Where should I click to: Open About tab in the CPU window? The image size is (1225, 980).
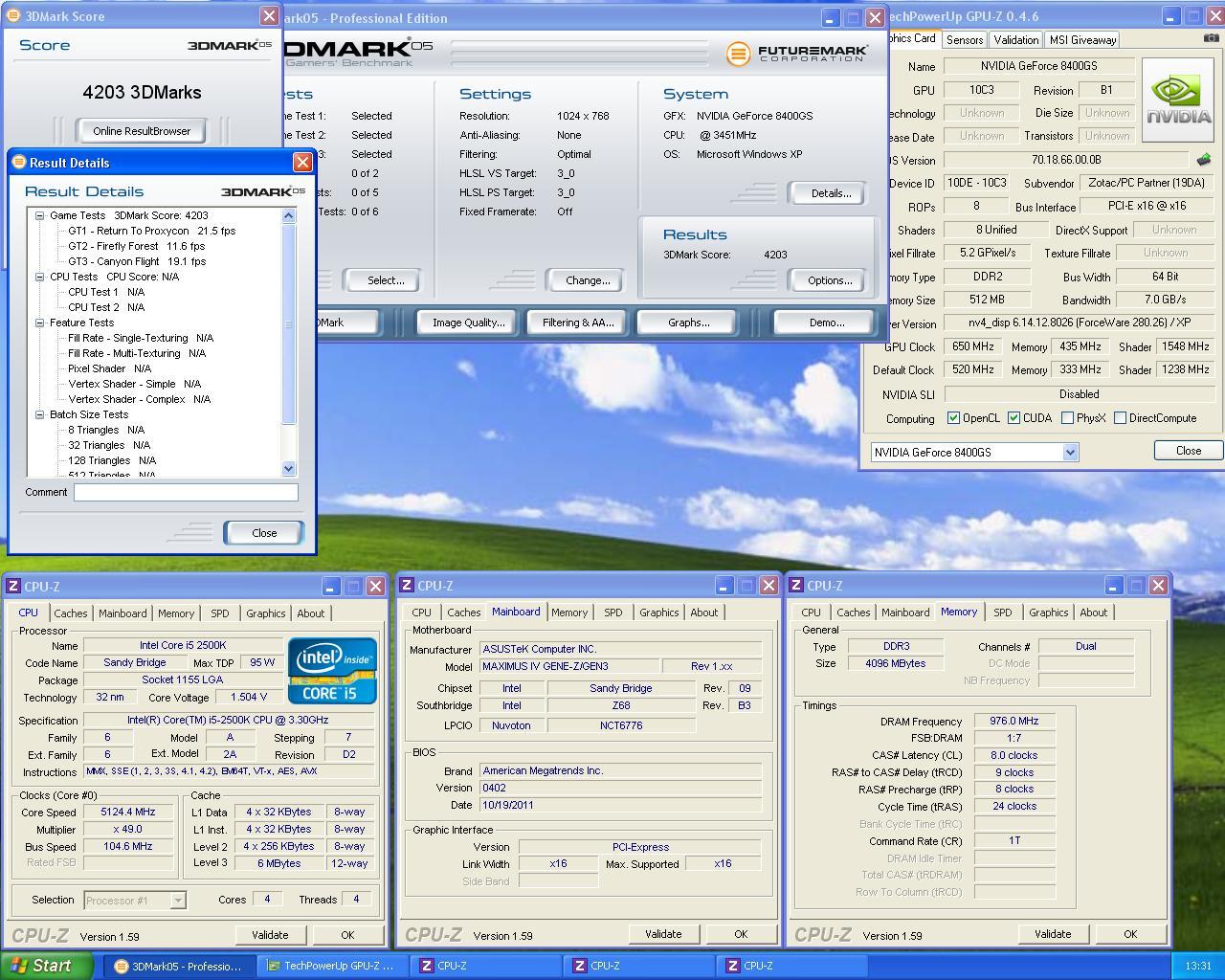pos(310,613)
